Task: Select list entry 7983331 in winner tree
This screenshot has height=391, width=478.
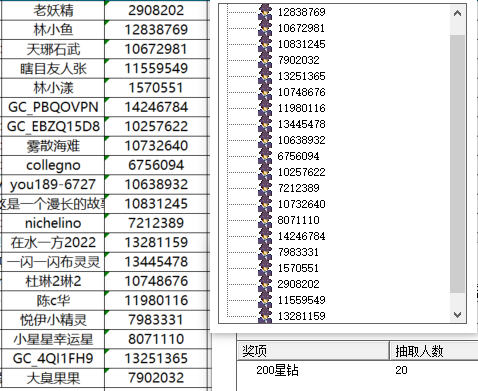Action: click(299, 252)
